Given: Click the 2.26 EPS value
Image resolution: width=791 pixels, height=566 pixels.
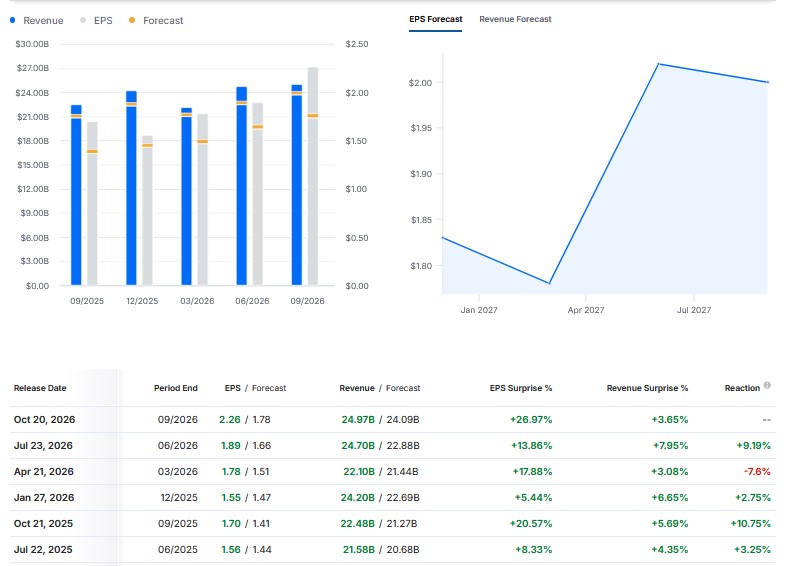Looking at the screenshot, I should [230, 420].
